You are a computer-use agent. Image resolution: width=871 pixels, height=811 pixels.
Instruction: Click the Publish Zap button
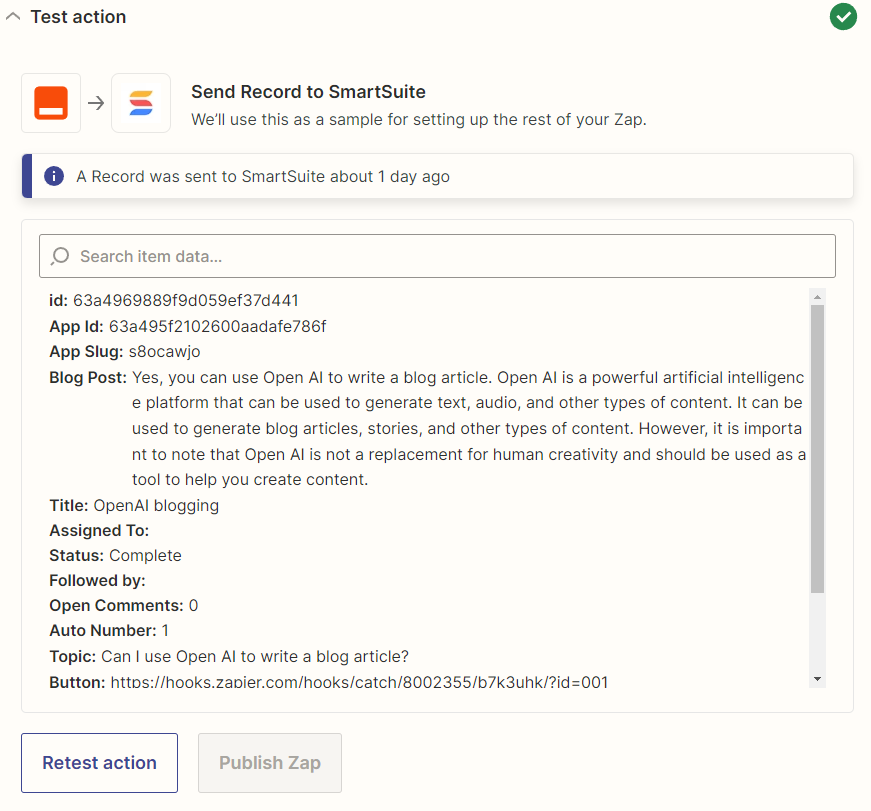(270, 763)
